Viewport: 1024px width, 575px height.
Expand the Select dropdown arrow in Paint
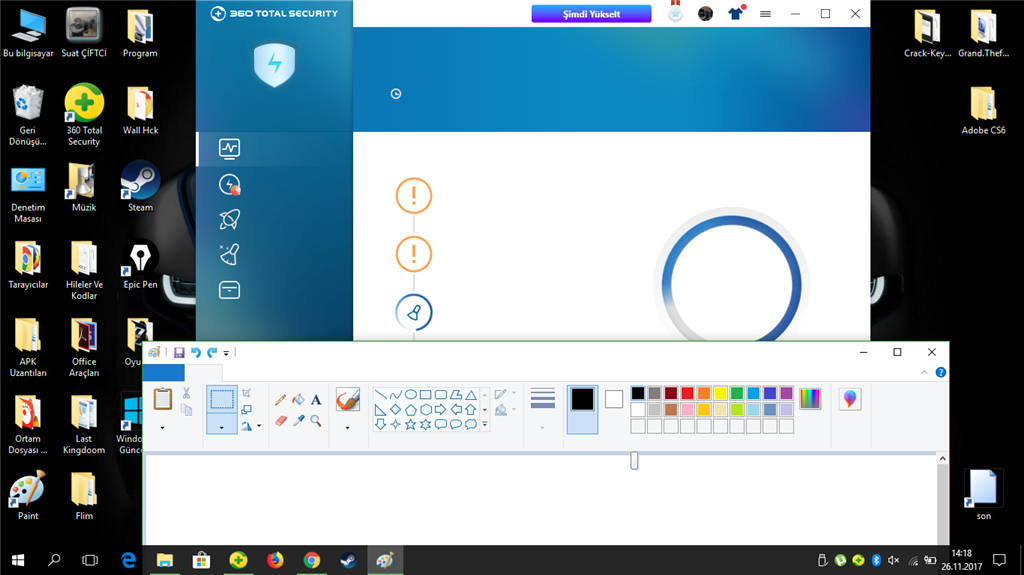coord(221,427)
